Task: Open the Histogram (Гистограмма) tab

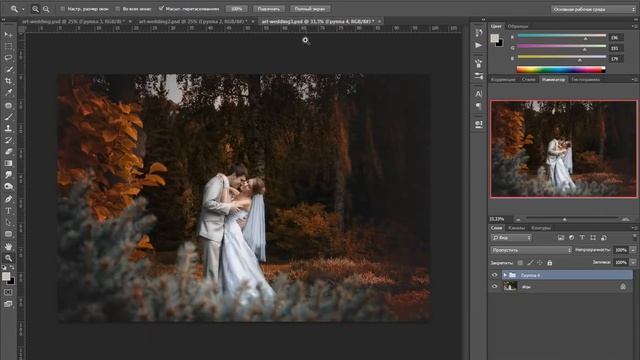Action: tap(585, 80)
